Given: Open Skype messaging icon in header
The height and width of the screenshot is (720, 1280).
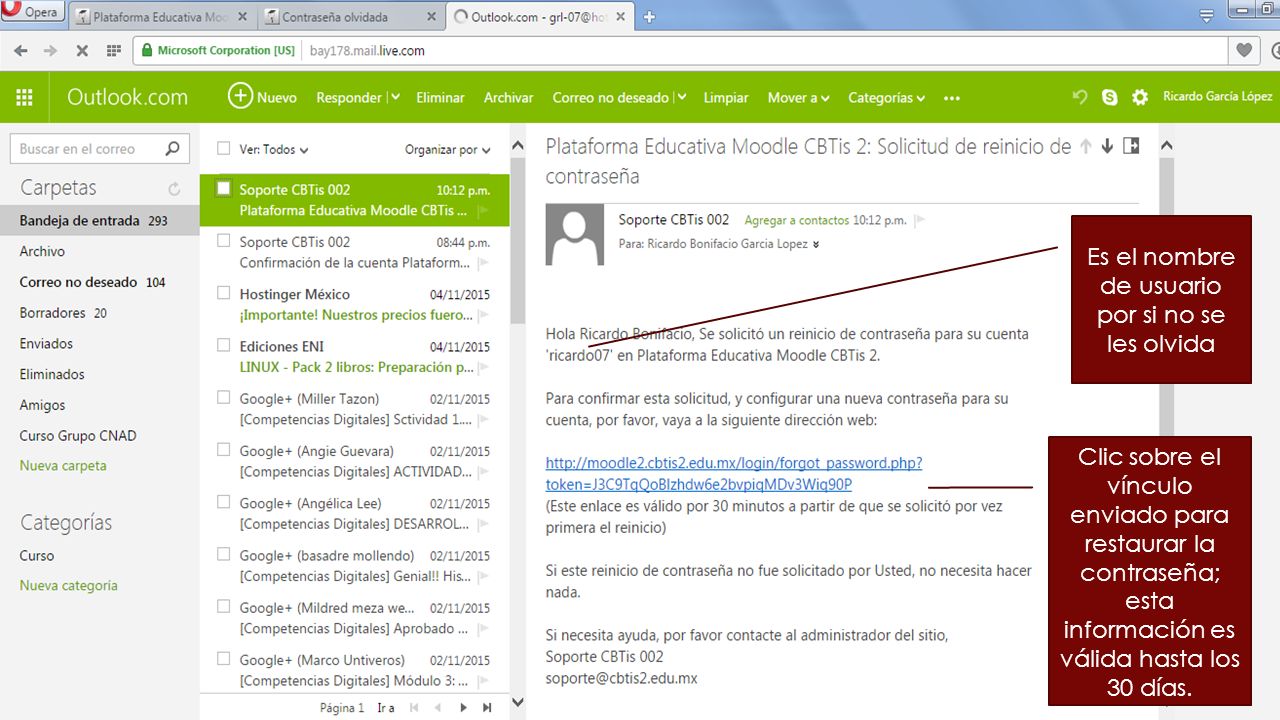Looking at the screenshot, I should pyautogui.click(x=1110, y=97).
